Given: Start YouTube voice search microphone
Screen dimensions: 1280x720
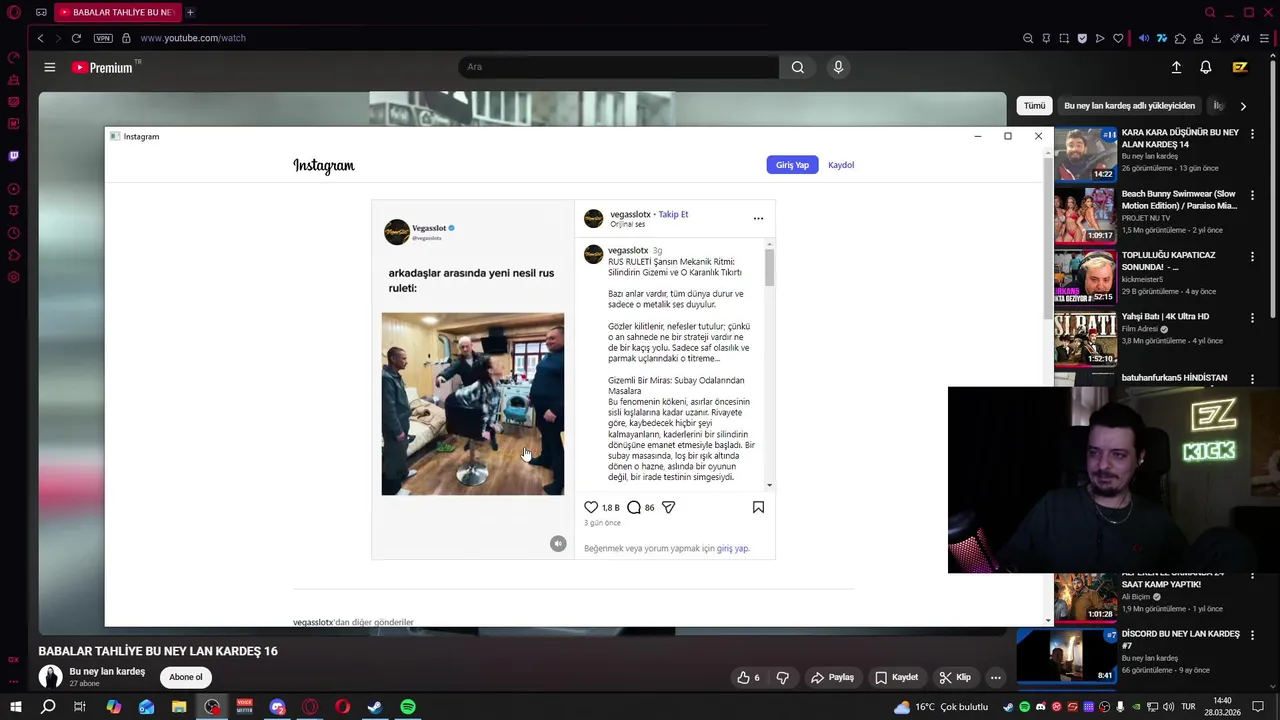Looking at the screenshot, I should point(838,67).
